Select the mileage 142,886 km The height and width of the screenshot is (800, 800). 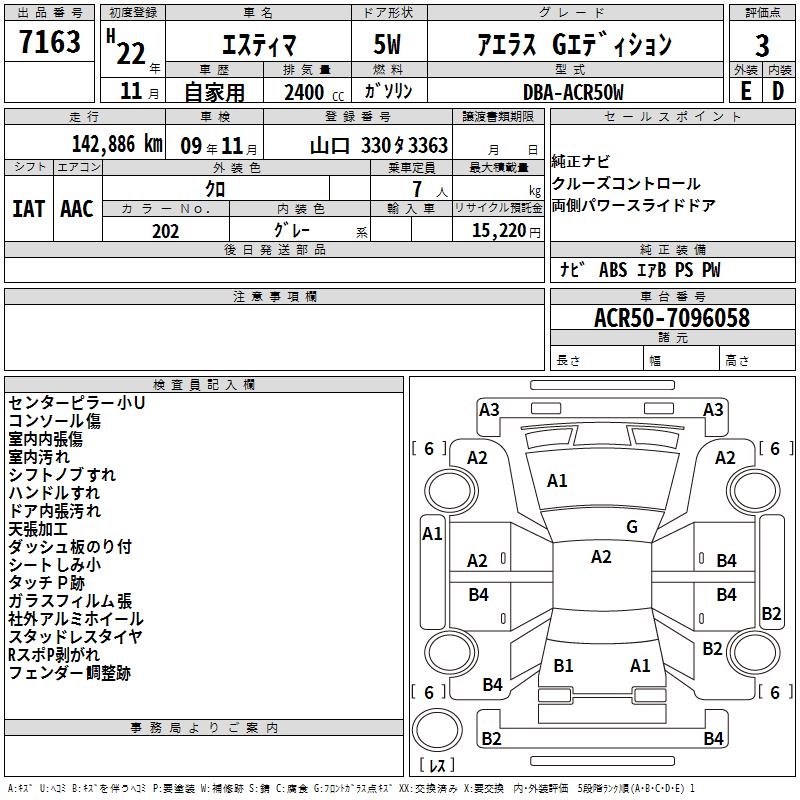[x=117, y=144]
